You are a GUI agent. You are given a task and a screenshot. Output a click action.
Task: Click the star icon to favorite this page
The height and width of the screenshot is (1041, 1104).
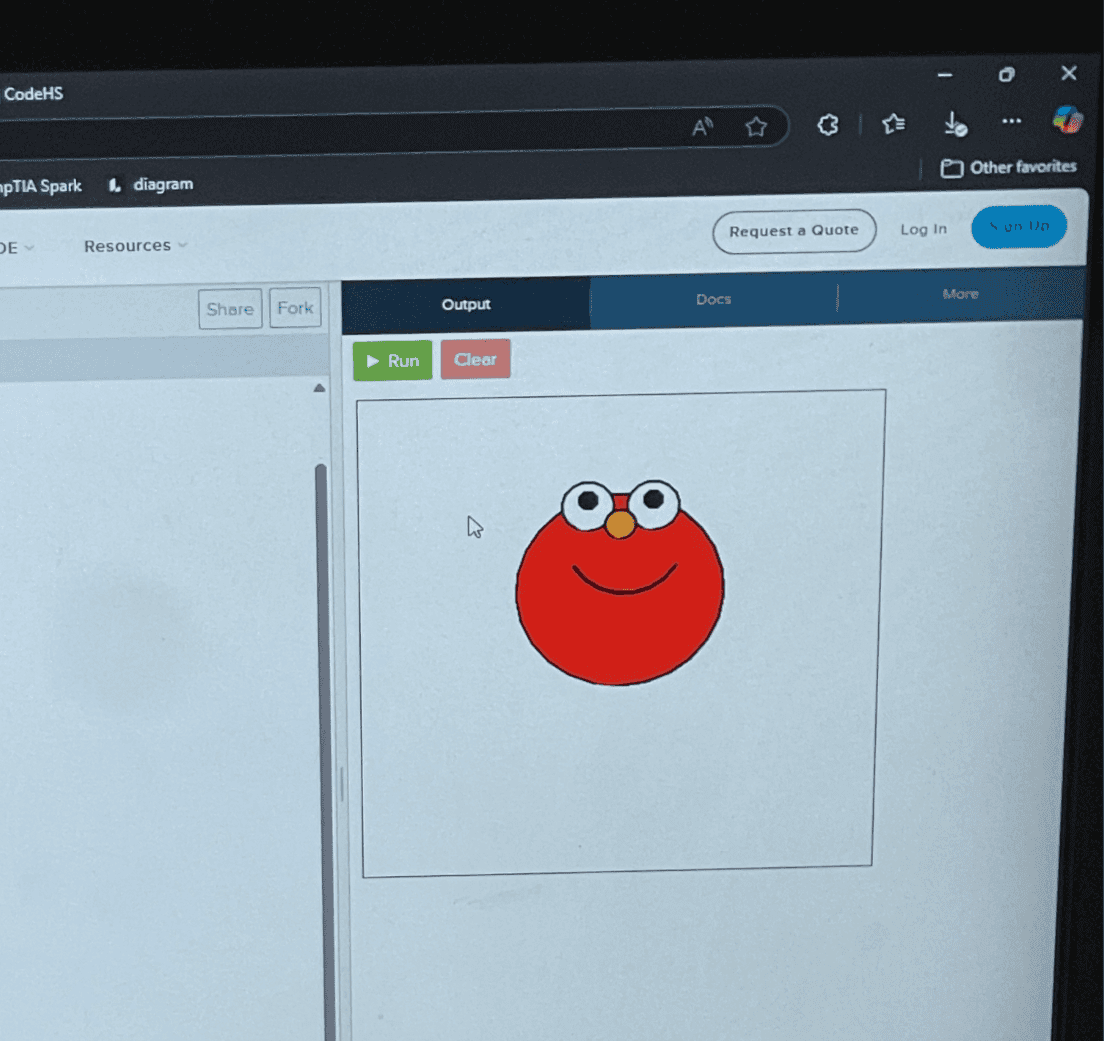click(x=756, y=127)
